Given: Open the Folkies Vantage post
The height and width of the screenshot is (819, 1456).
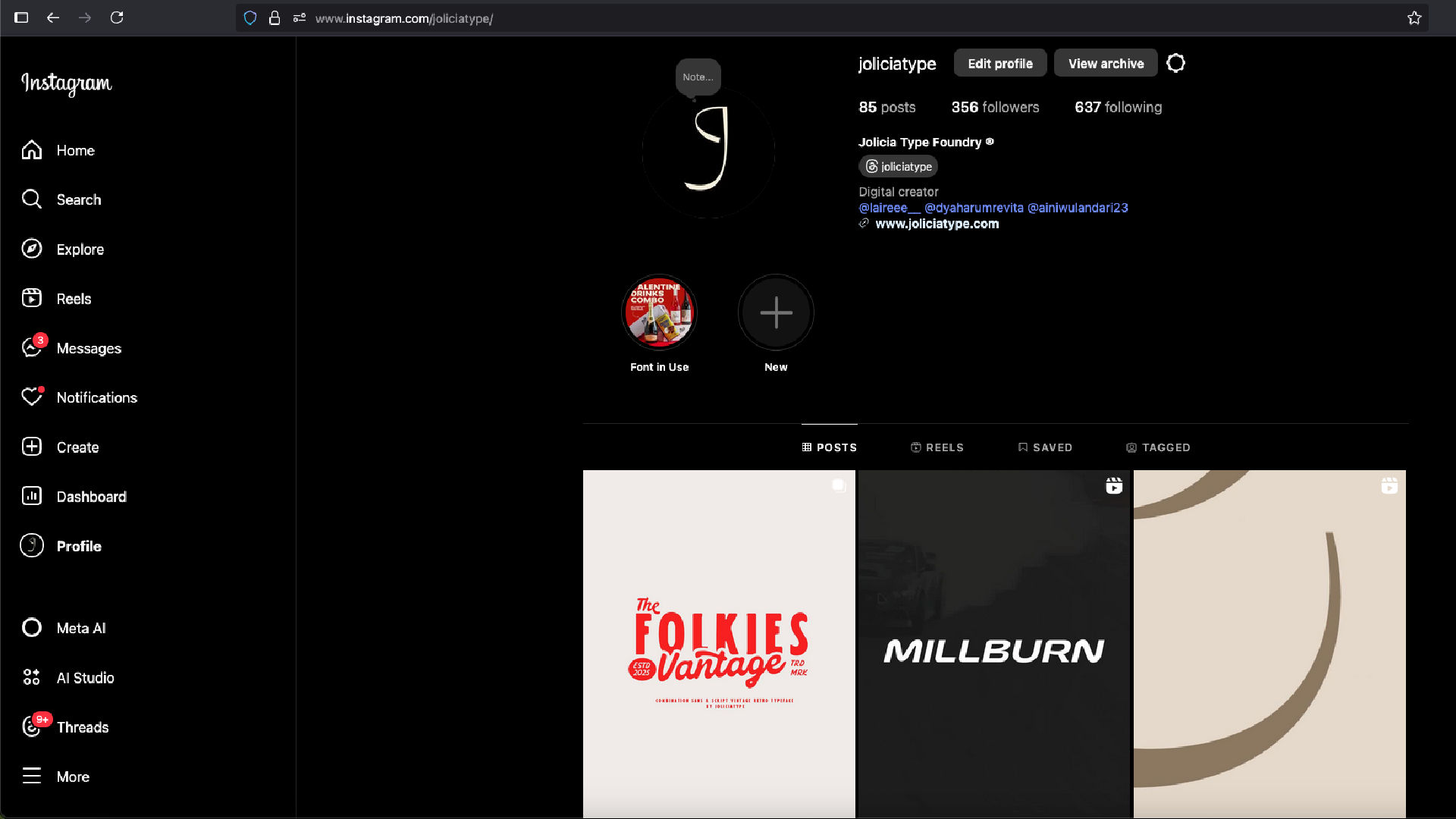Looking at the screenshot, I should (719, 644).
